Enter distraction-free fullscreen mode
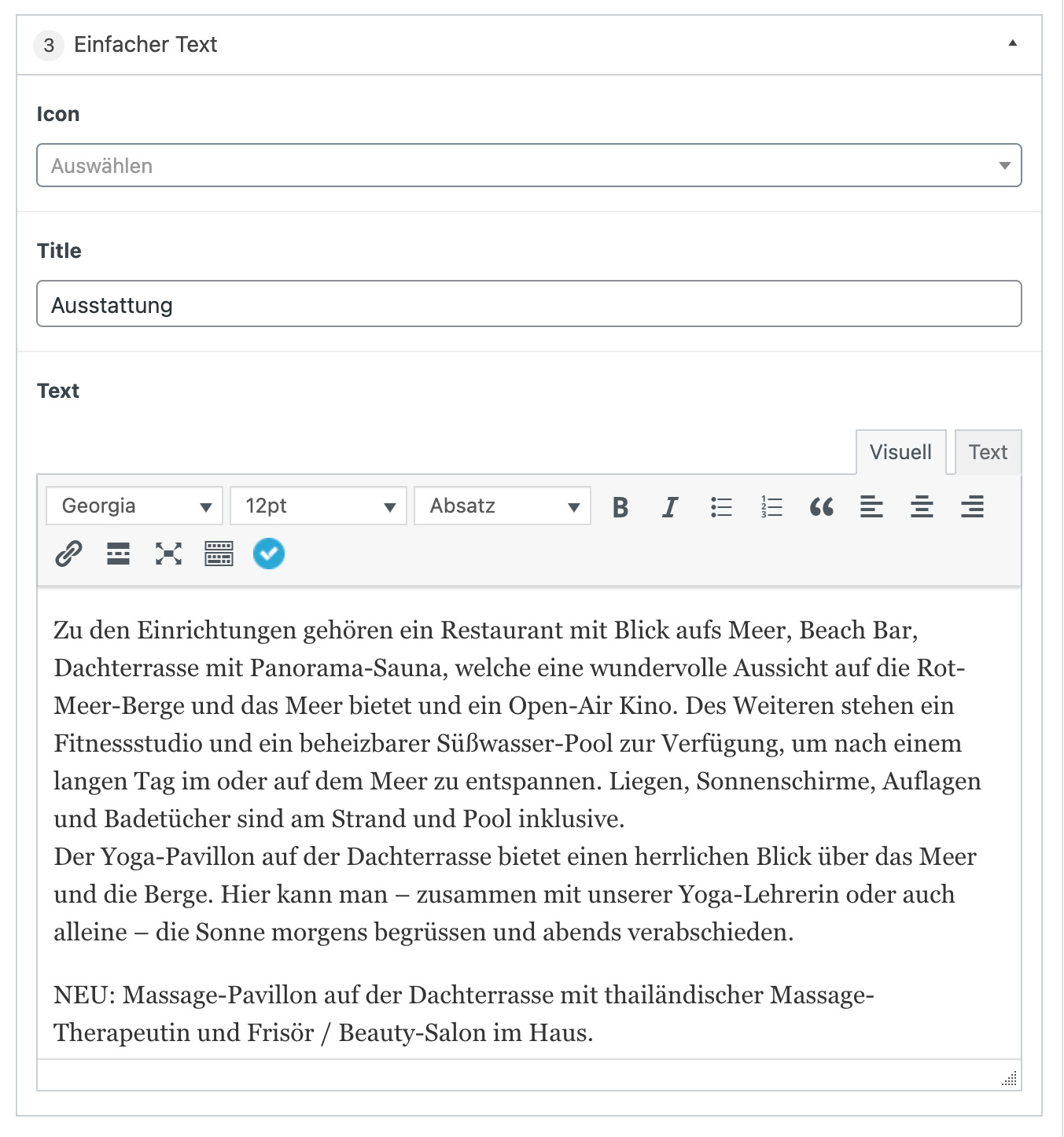Viewport: 1064px width, 1137px height. (168, 554)
